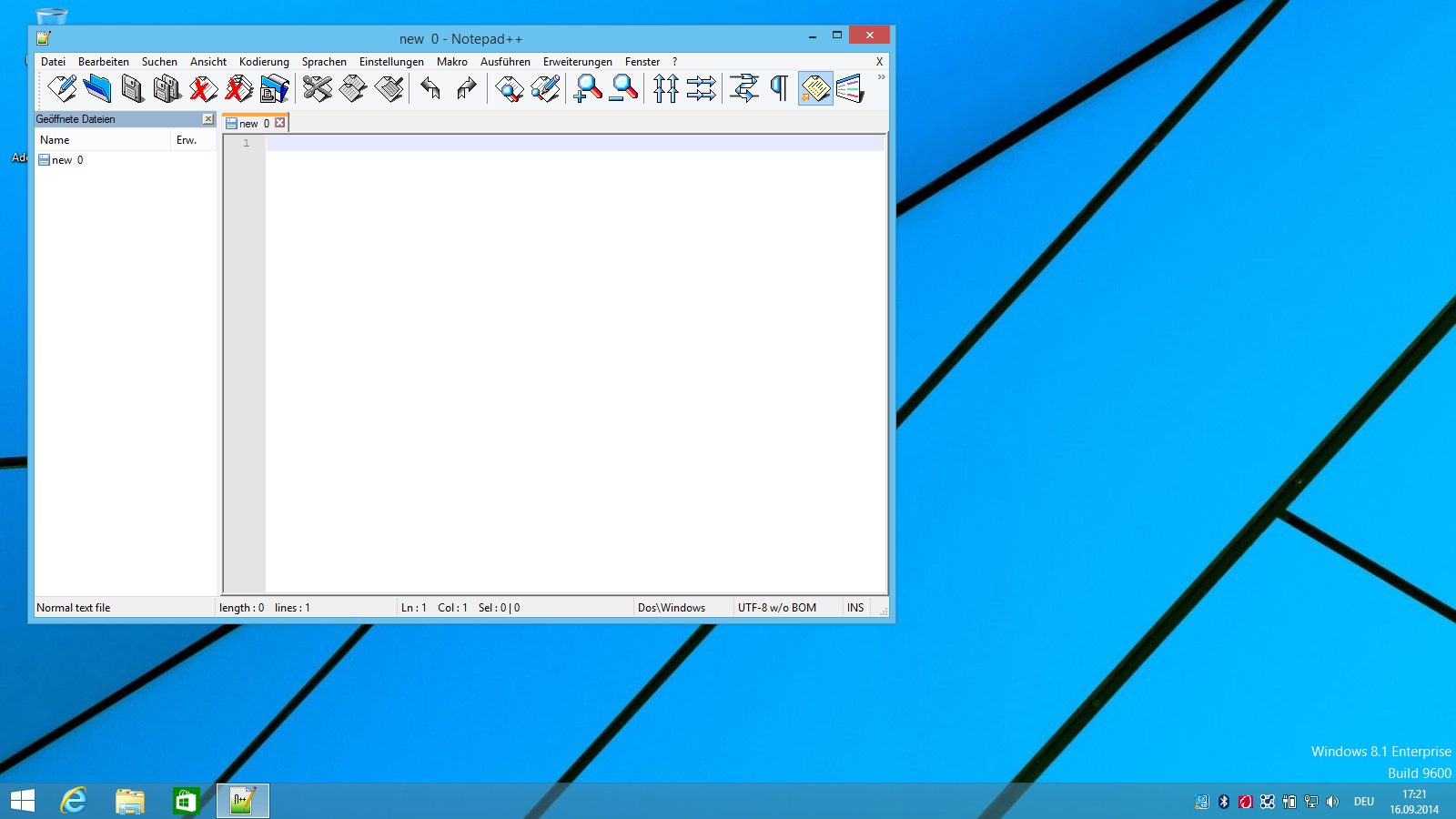Viewport: 1456px width, 819px height.
Task: Close the document with the menu bar X
Action: tap(879, 62)
